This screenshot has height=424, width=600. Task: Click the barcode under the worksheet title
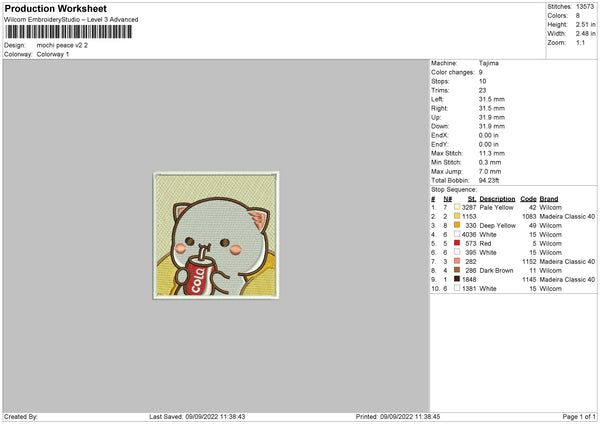point(69,32)
